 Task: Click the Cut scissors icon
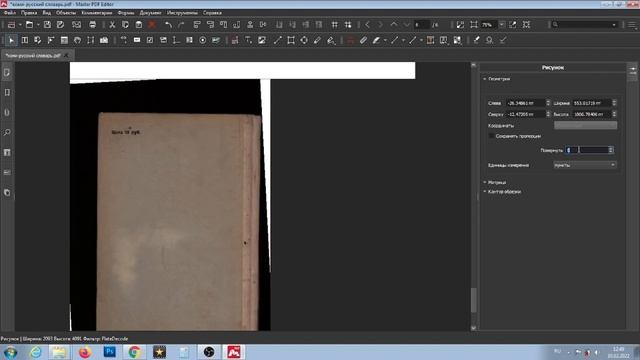(x=112, y=25)
